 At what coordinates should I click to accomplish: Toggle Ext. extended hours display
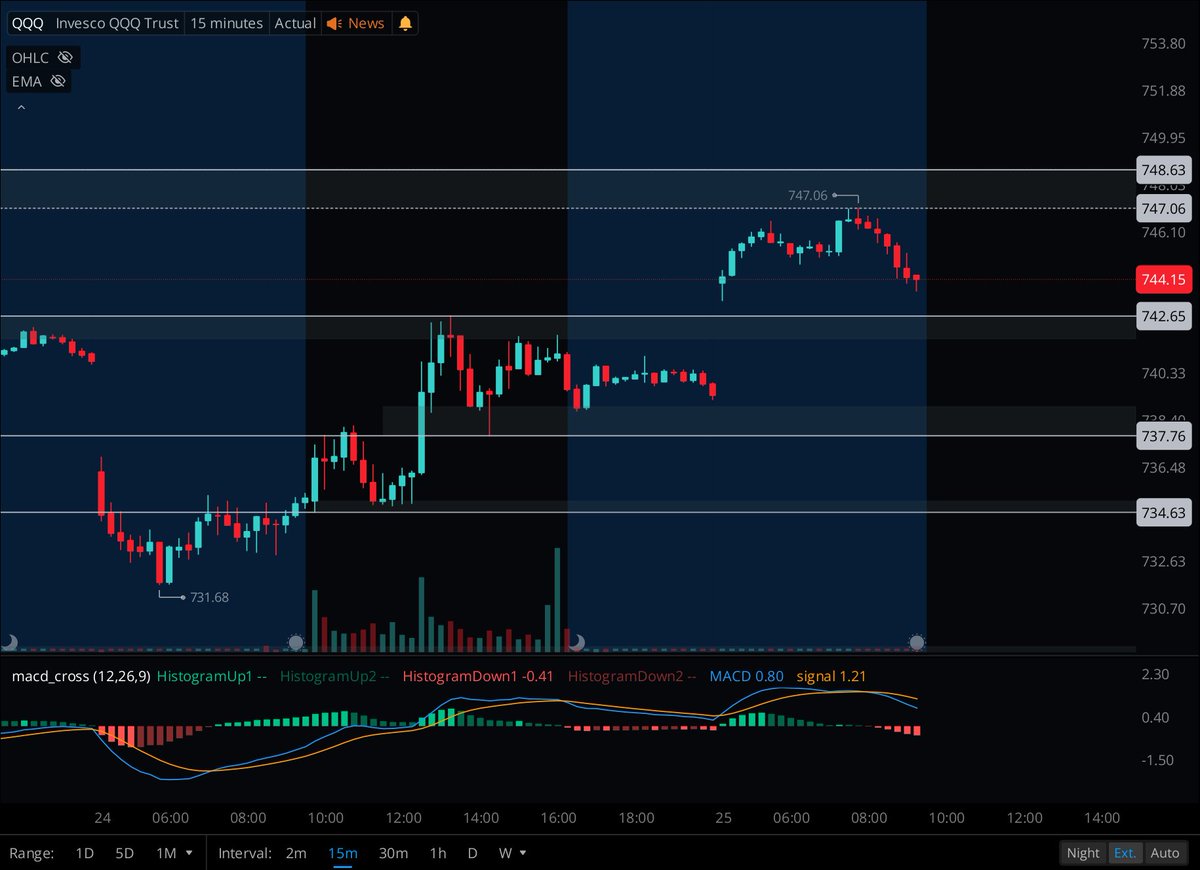[1125, 853]
